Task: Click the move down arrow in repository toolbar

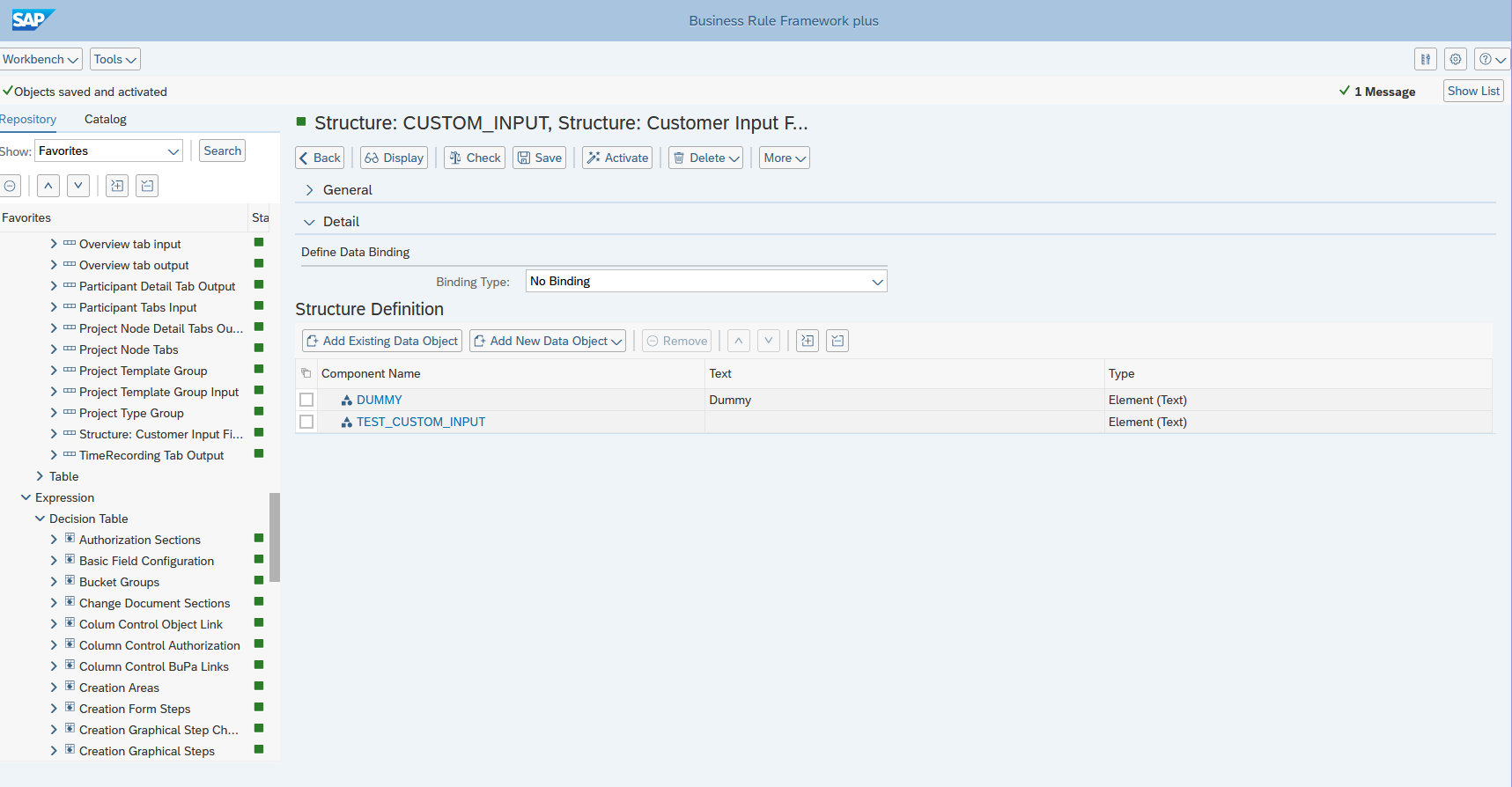Action: pyautogui.click(x=78, y=186)
